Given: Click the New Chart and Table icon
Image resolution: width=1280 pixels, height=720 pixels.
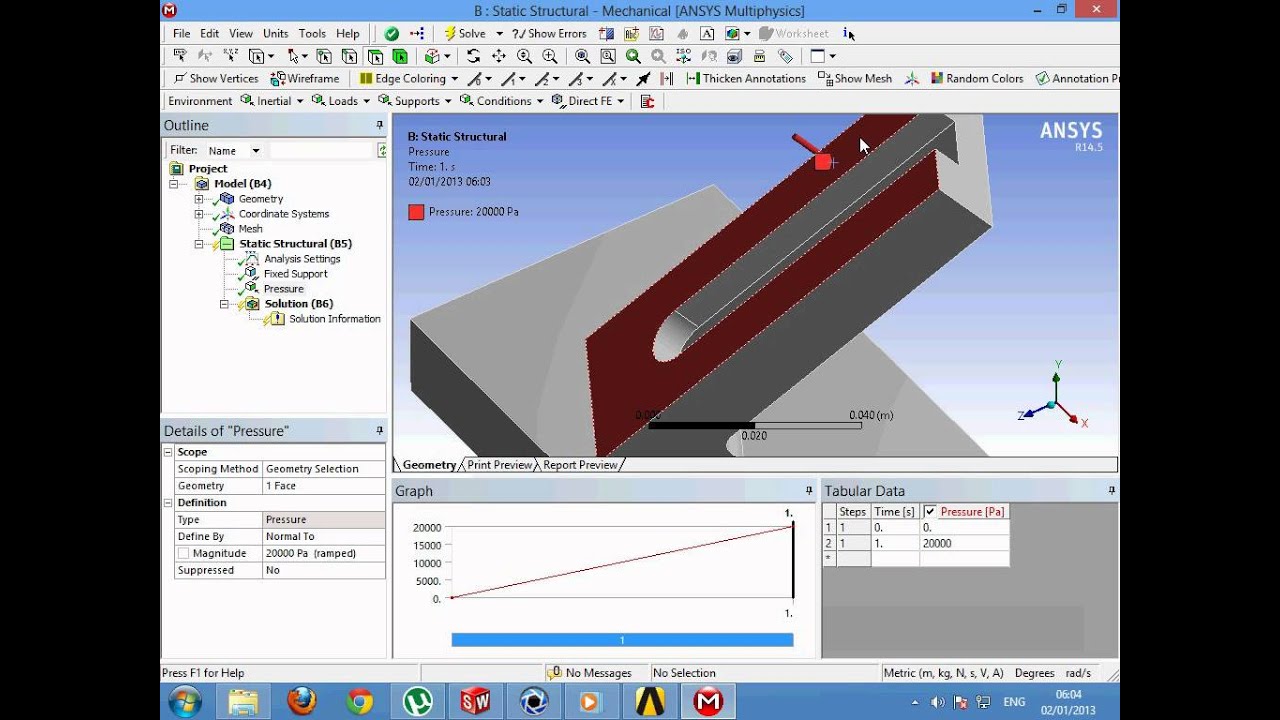Looking at the screenshot, I should pos(657,33).
